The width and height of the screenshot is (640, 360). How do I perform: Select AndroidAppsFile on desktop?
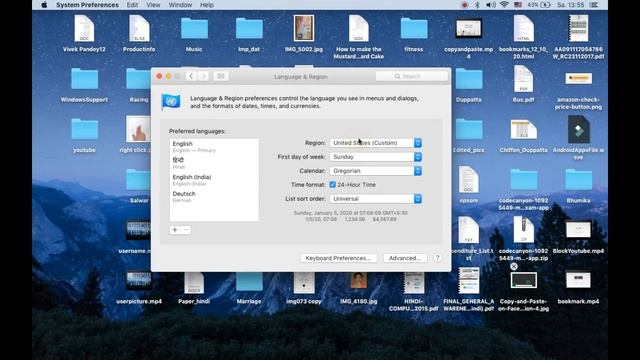578,129
